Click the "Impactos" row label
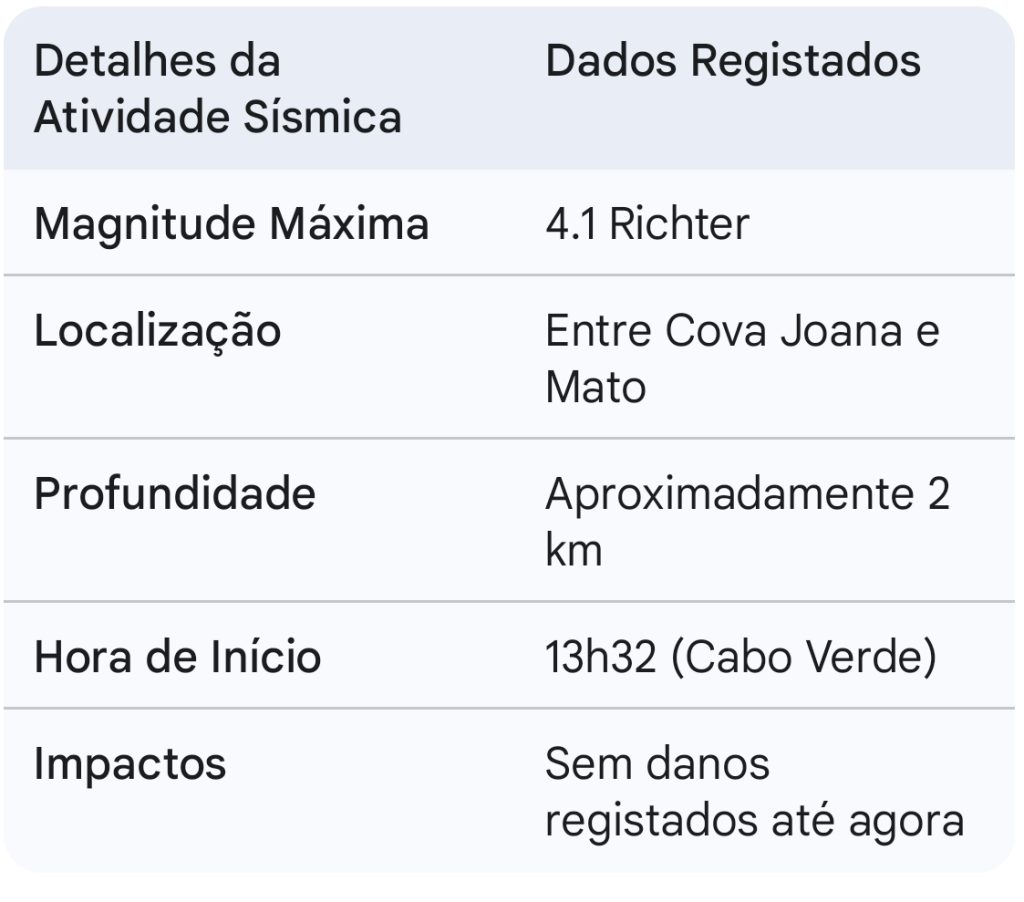The image size is (1024, 902). tap(130, 765)
